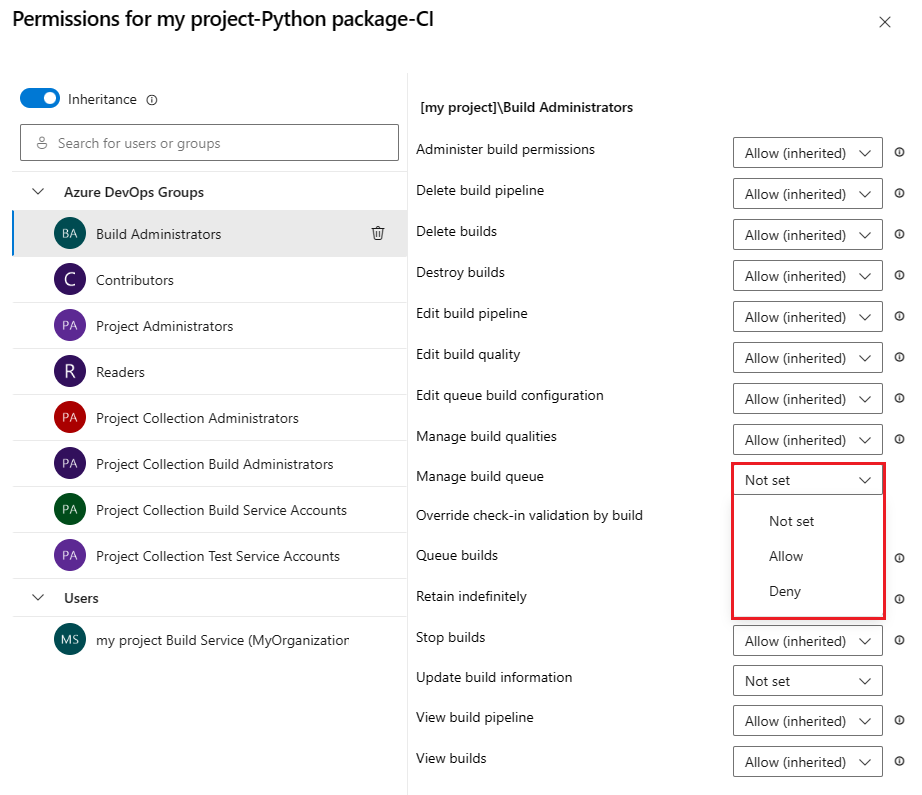922x795 pixels.
Task: Open the Edit build quality dropdown
Action: coord(807,358)
